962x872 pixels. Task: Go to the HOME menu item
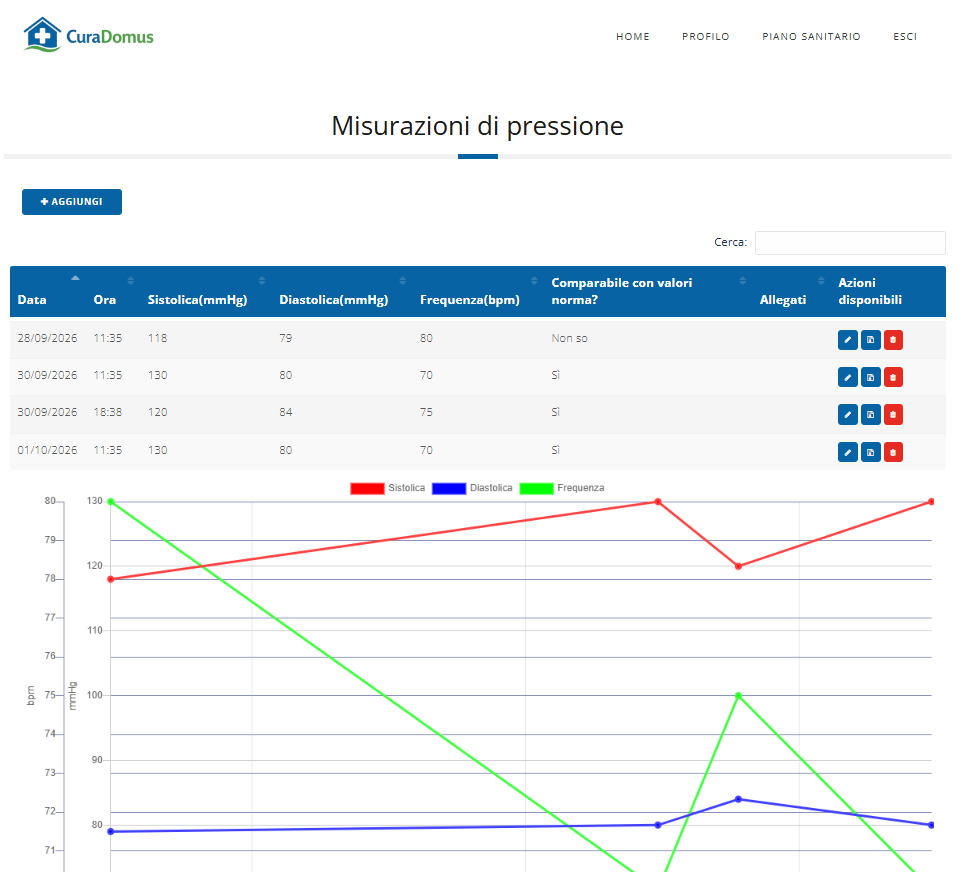633,37
